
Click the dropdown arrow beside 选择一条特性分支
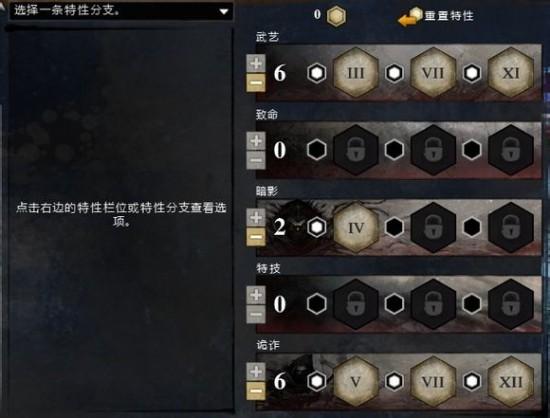coord(223,11)
